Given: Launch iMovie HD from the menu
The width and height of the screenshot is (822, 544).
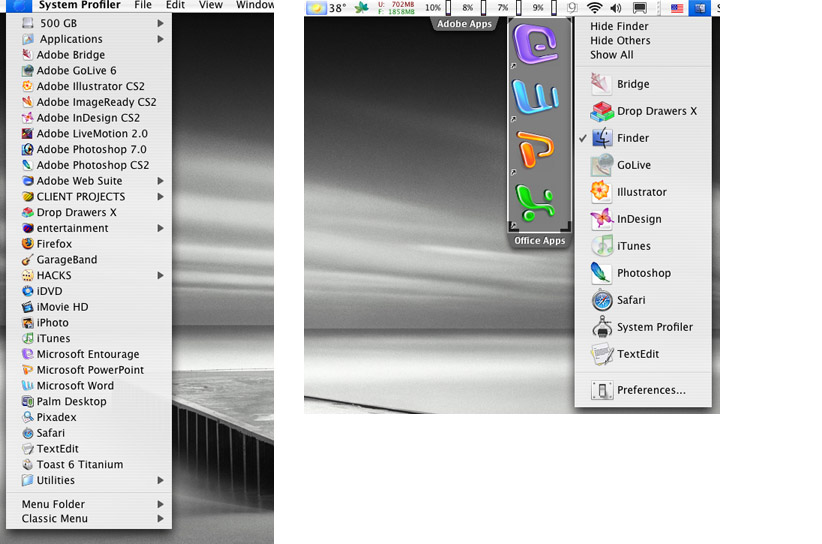Looking at the screenshot, I should coord(89,307).
